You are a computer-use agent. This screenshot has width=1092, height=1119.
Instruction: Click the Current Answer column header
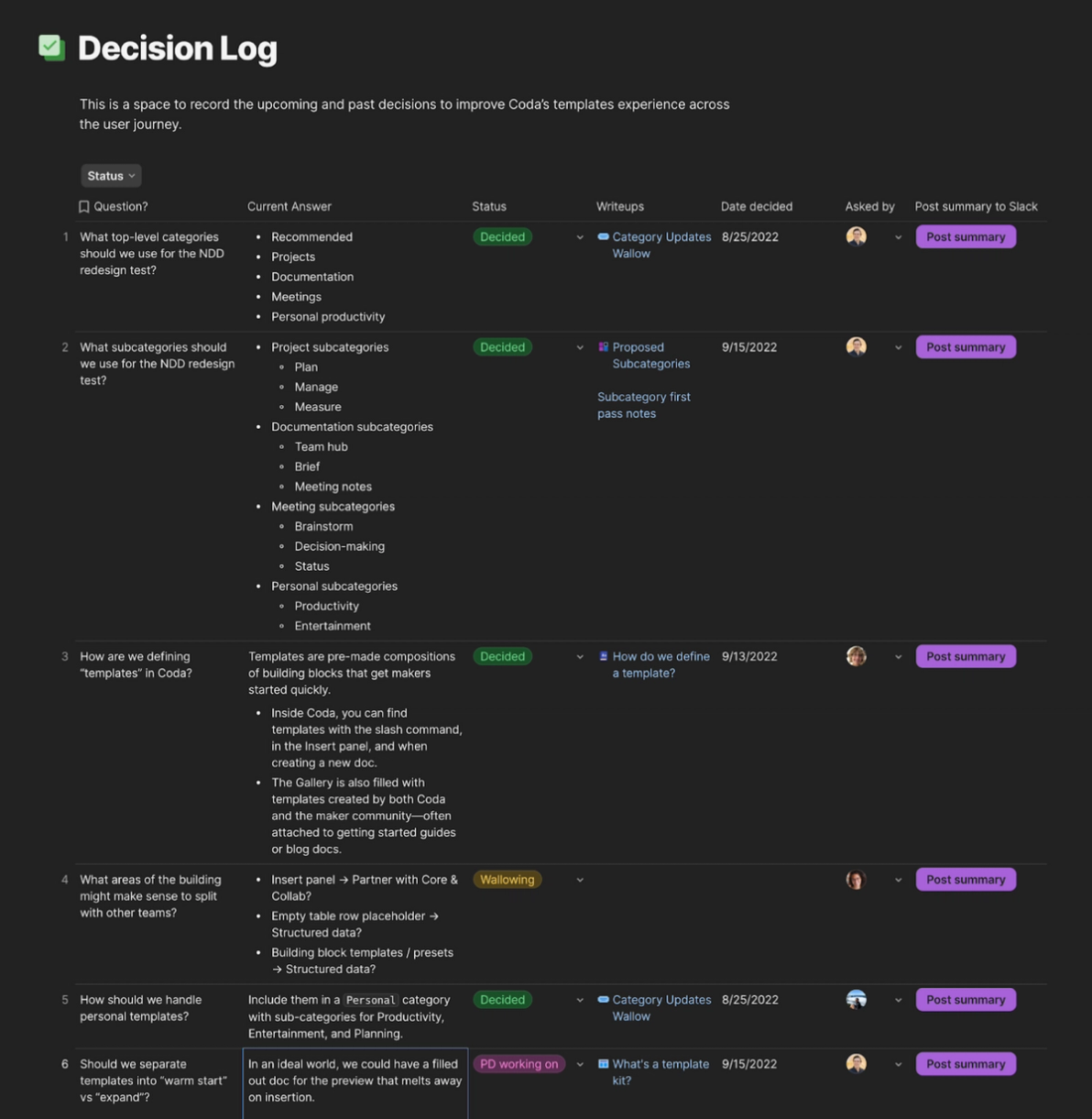pos(289,207)
